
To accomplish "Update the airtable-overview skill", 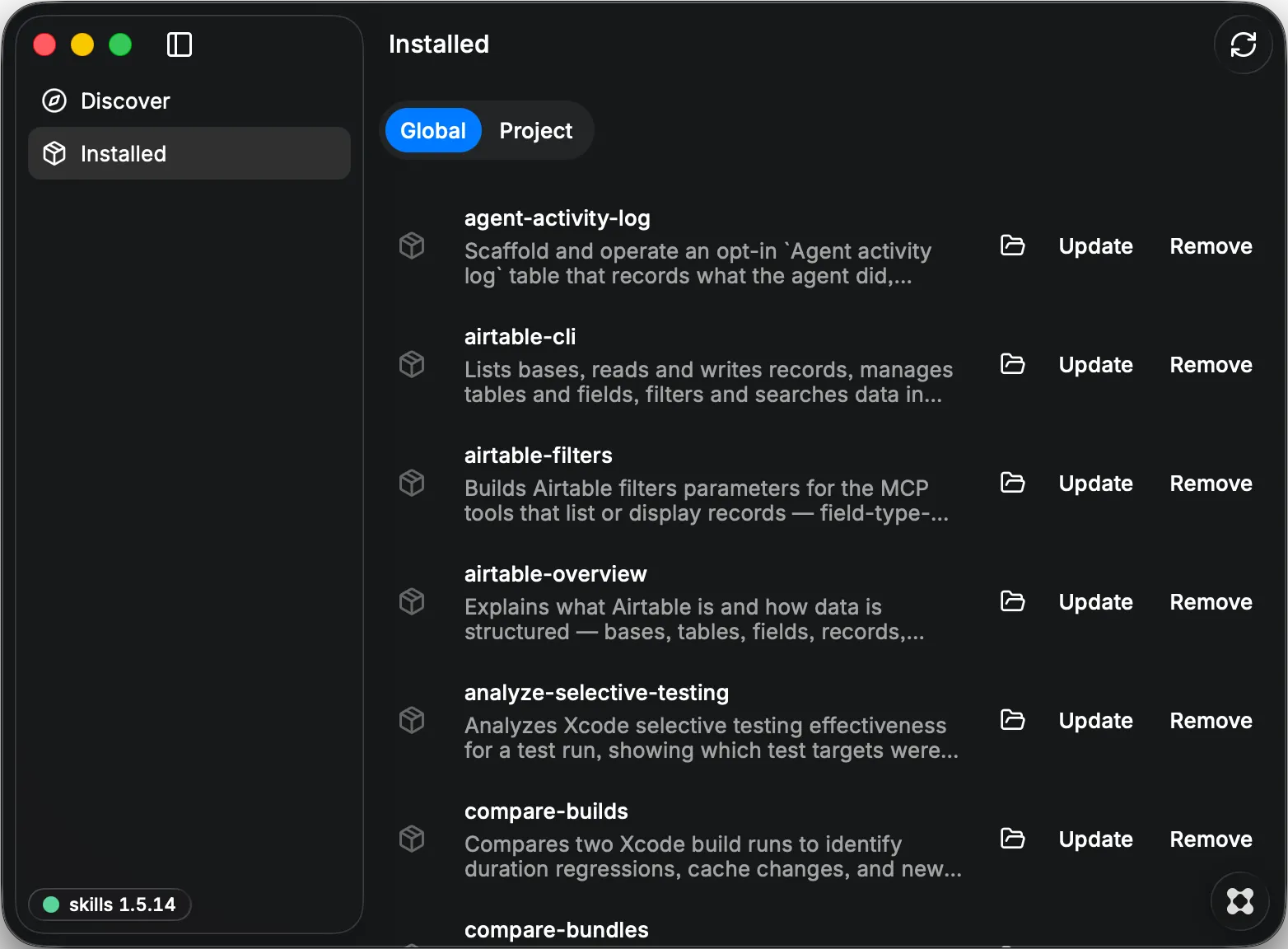I will pyautogui.click(x=1095, y=602).
